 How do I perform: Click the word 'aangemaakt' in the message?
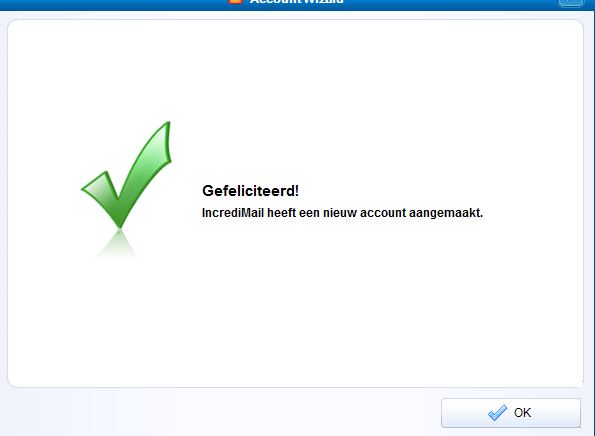tap(444, 213)
